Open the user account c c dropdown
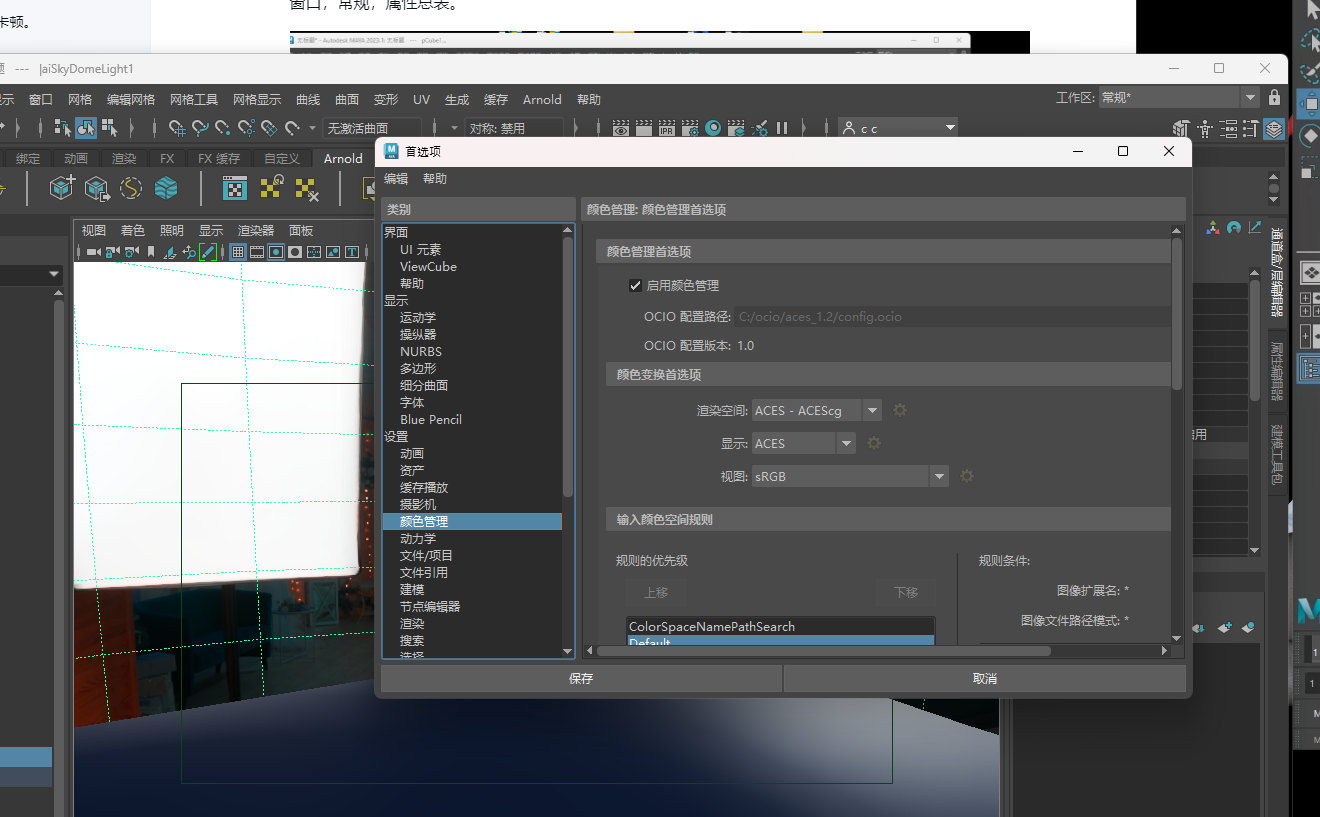Screen dimensions: 1320x817 tap(898, 128)
